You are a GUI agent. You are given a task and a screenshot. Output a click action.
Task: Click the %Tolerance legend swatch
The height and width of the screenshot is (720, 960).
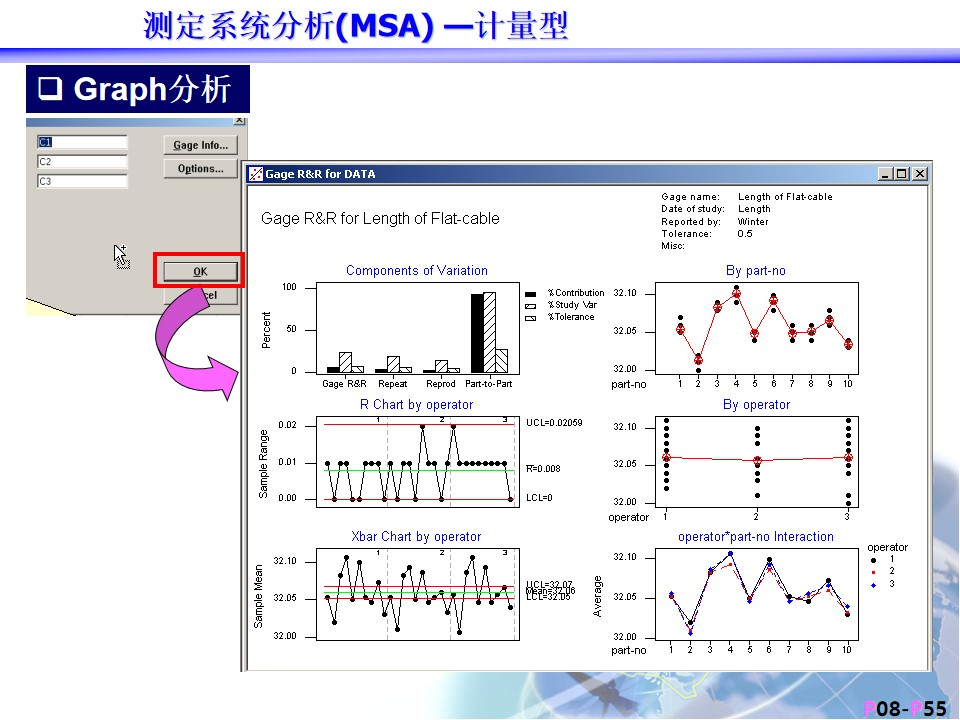pos(531,317)
